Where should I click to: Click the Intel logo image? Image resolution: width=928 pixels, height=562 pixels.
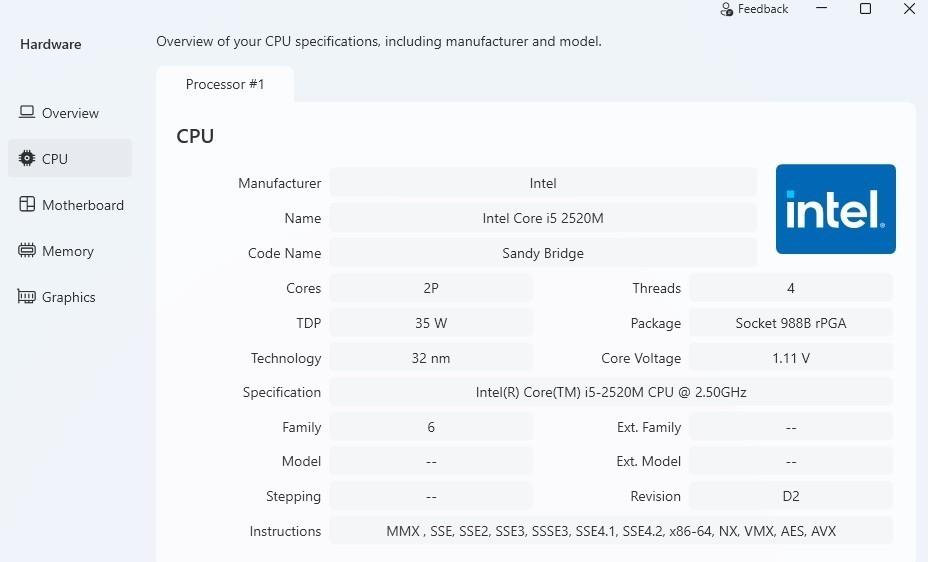pyautogui.click(x=836, y=209)
